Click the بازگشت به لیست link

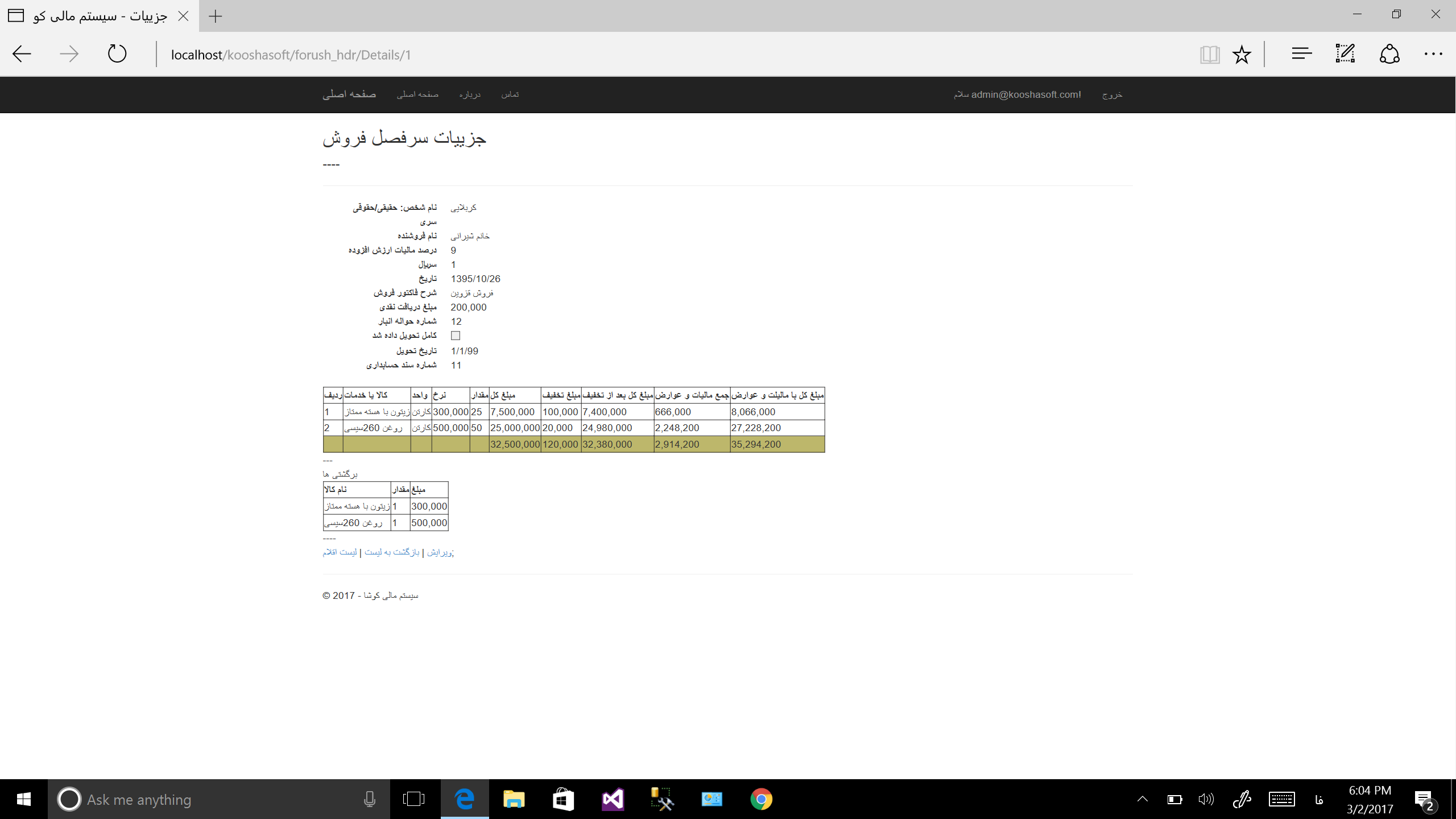point(392,552)
